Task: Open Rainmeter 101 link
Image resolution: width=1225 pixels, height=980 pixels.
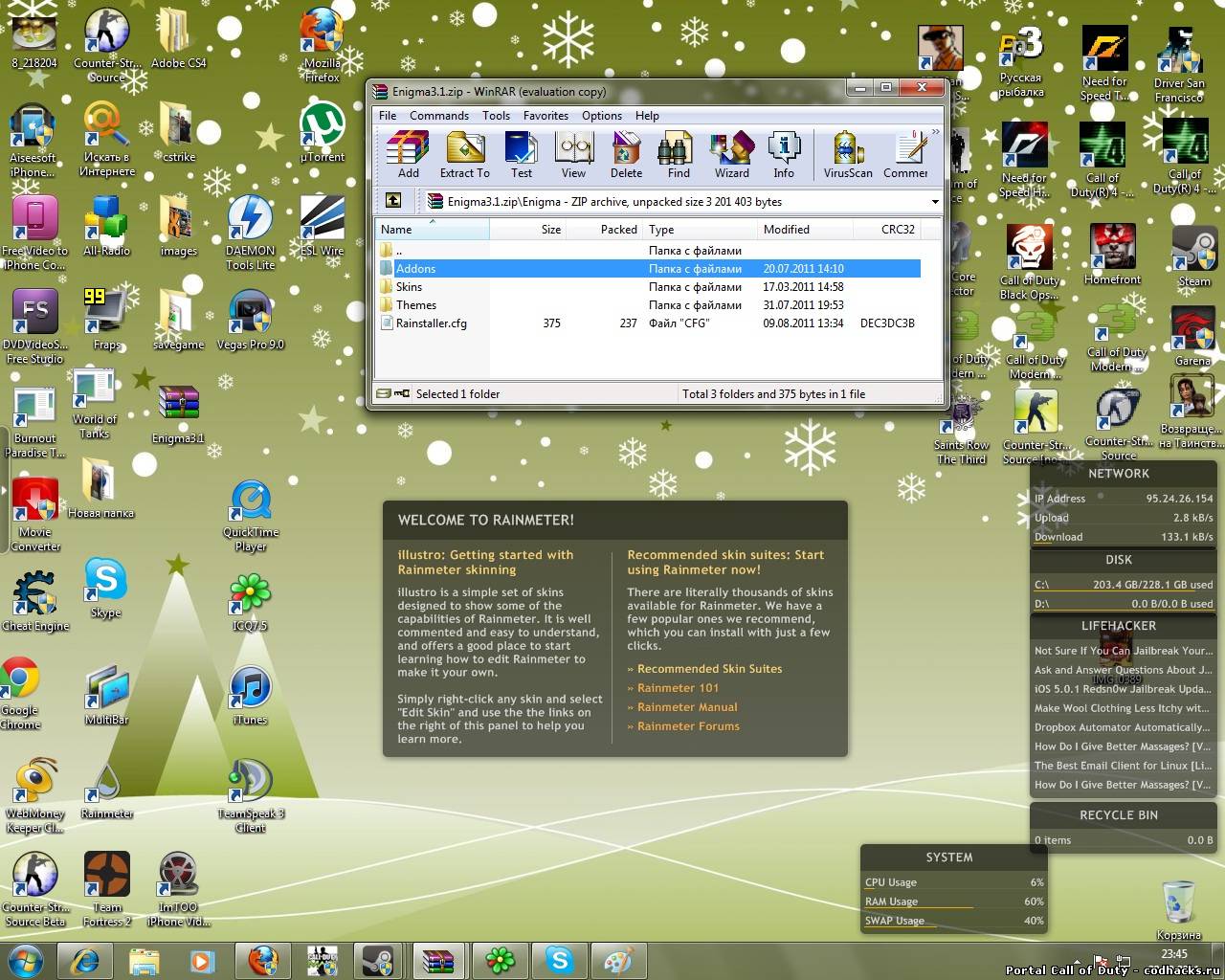Action: [678, 688]
